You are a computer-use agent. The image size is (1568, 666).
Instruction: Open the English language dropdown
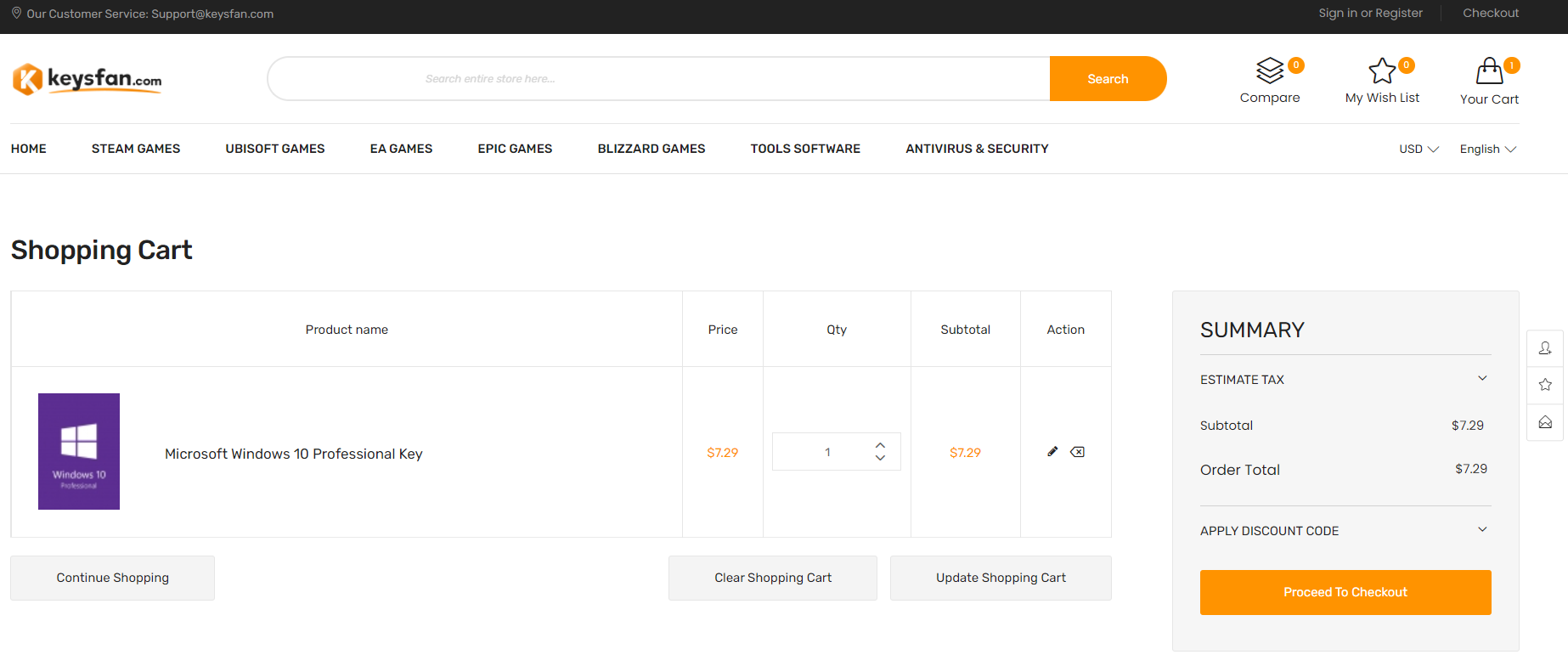(x=1487, y=150)
